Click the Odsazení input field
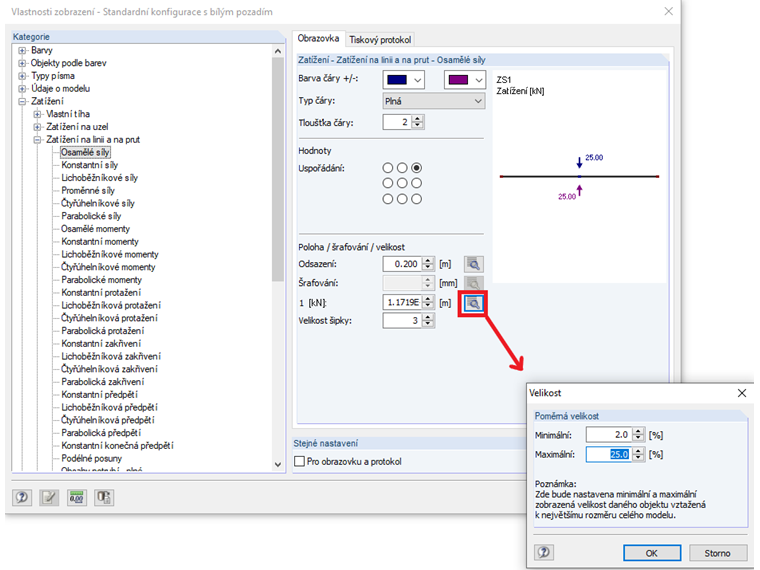This screenshot has width=760, height=570. coord(402,264)
